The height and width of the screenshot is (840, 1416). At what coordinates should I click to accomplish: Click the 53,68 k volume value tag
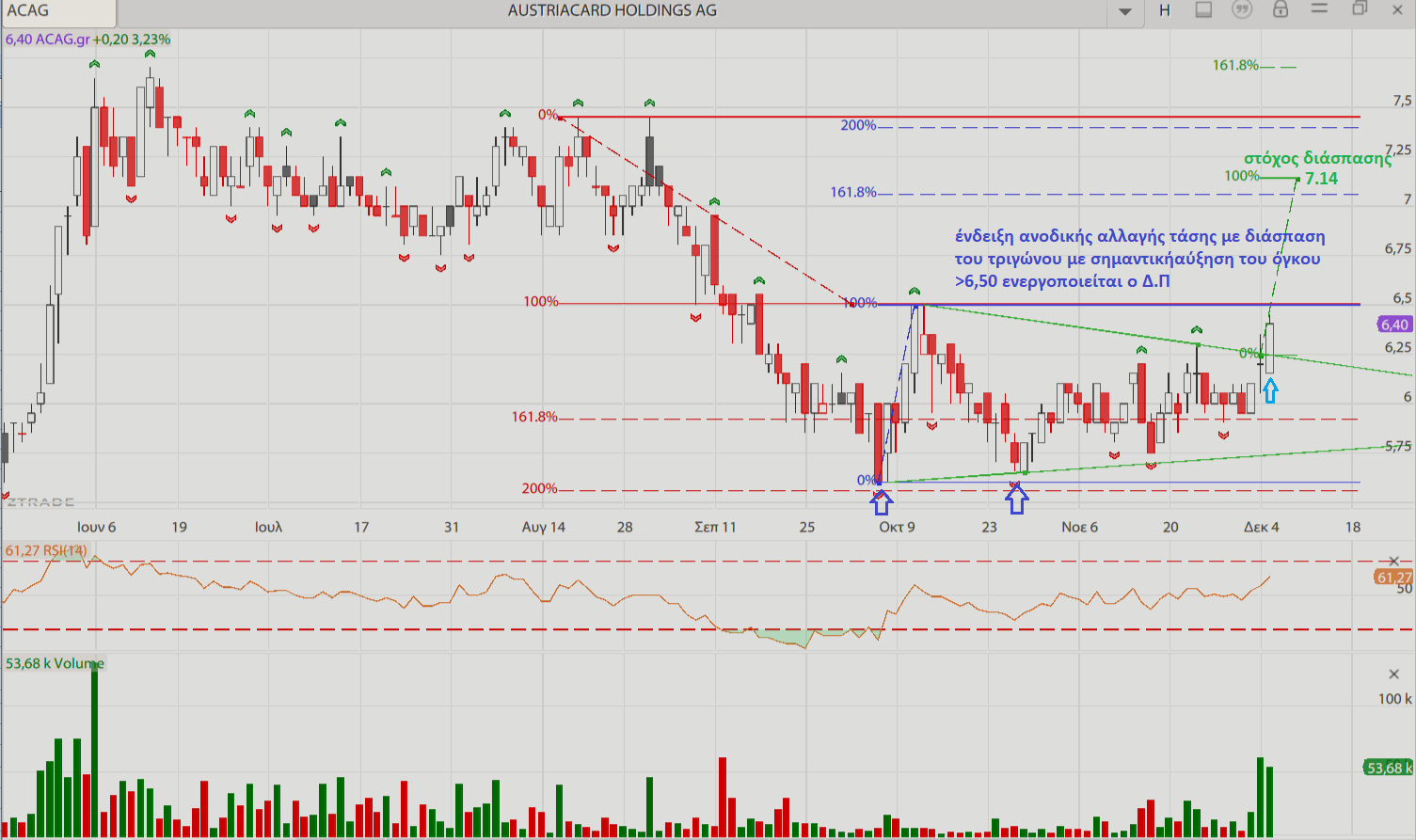(1388, 769)
